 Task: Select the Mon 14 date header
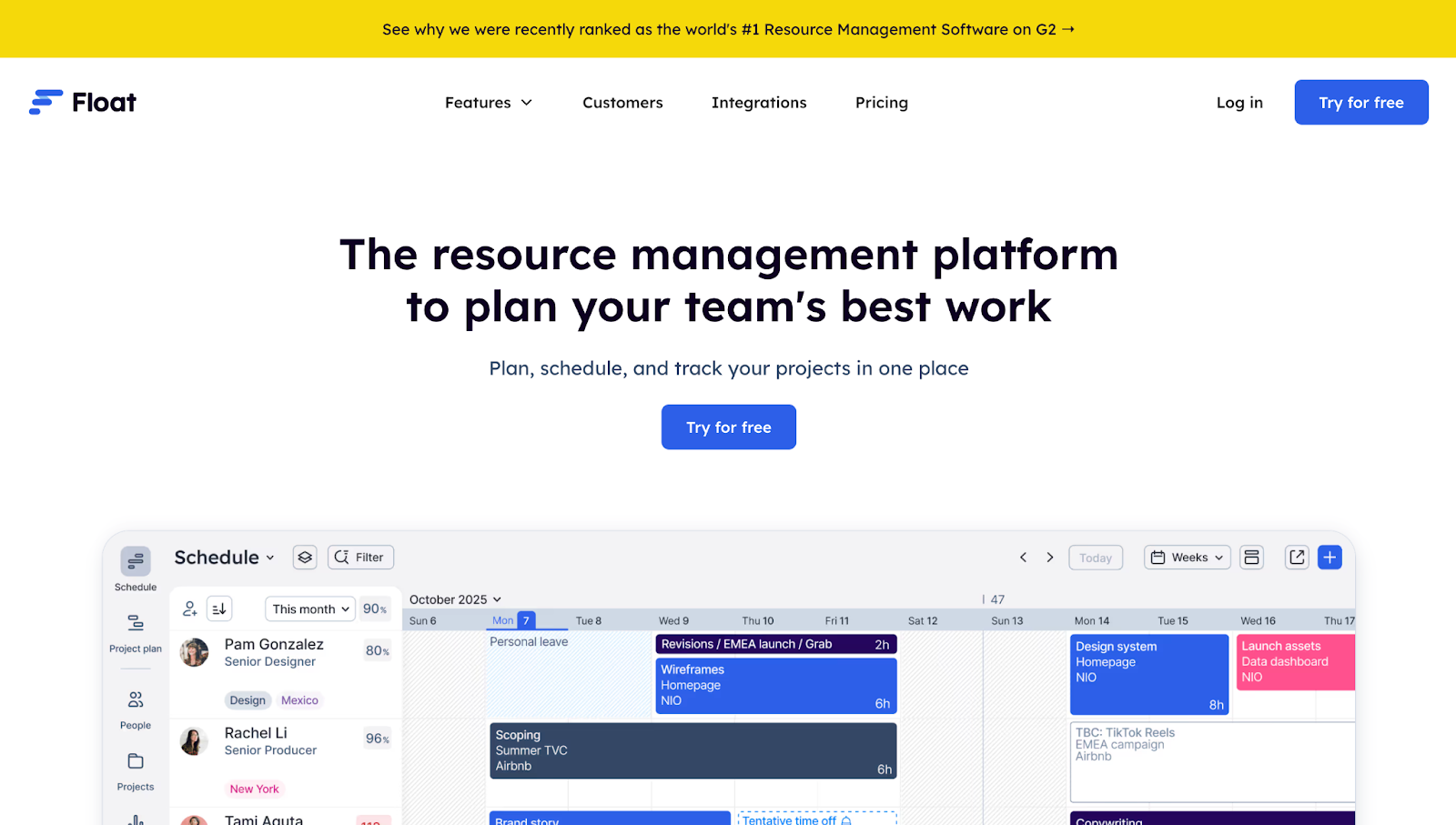coord(1092,621)
